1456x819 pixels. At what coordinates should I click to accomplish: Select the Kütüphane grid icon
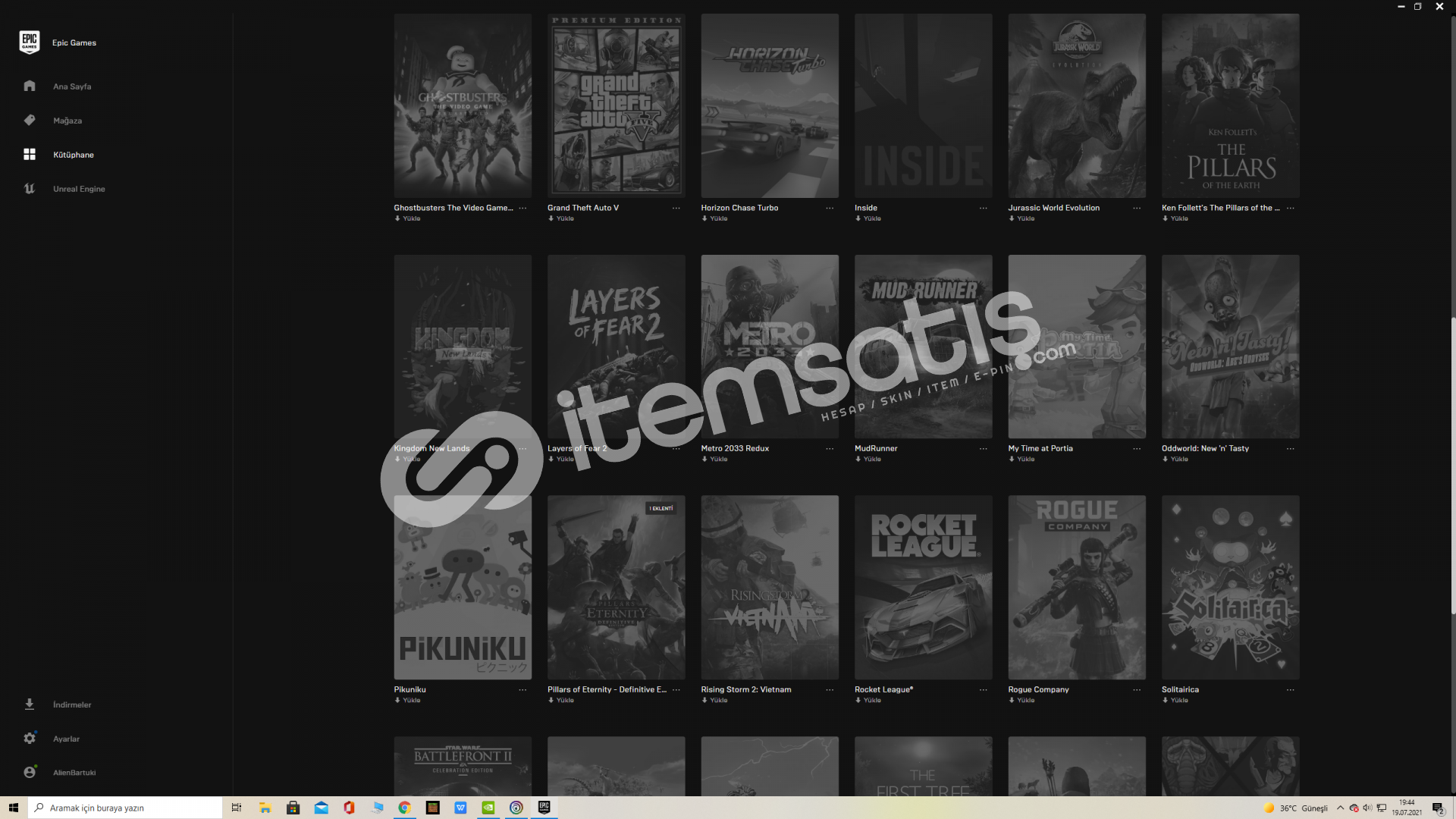30,154
